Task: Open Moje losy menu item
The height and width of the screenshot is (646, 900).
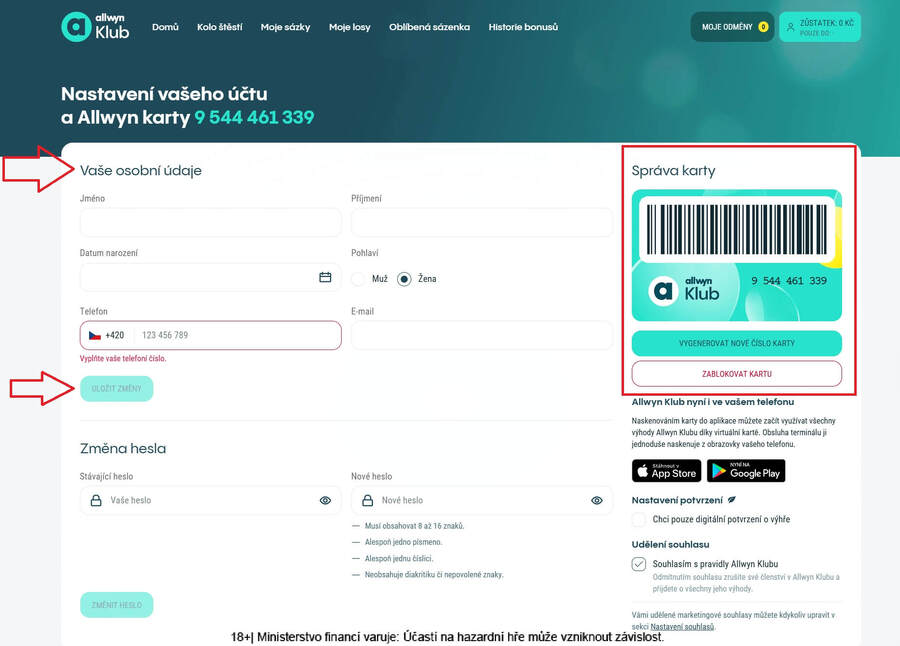Action: point(350,27)
